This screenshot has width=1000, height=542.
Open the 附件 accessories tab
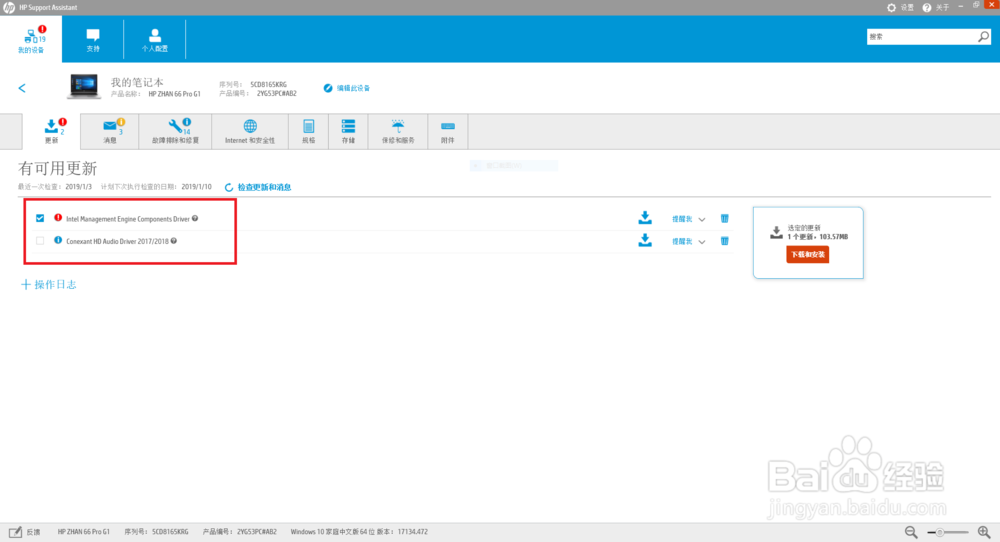(448, 131)
